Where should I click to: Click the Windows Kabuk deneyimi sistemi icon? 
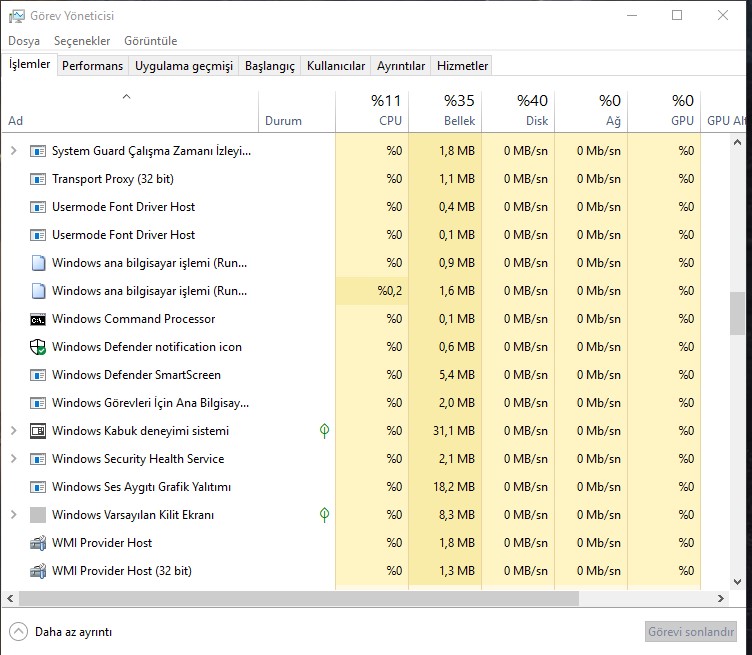pyautogui.click(x=38, y=431)
